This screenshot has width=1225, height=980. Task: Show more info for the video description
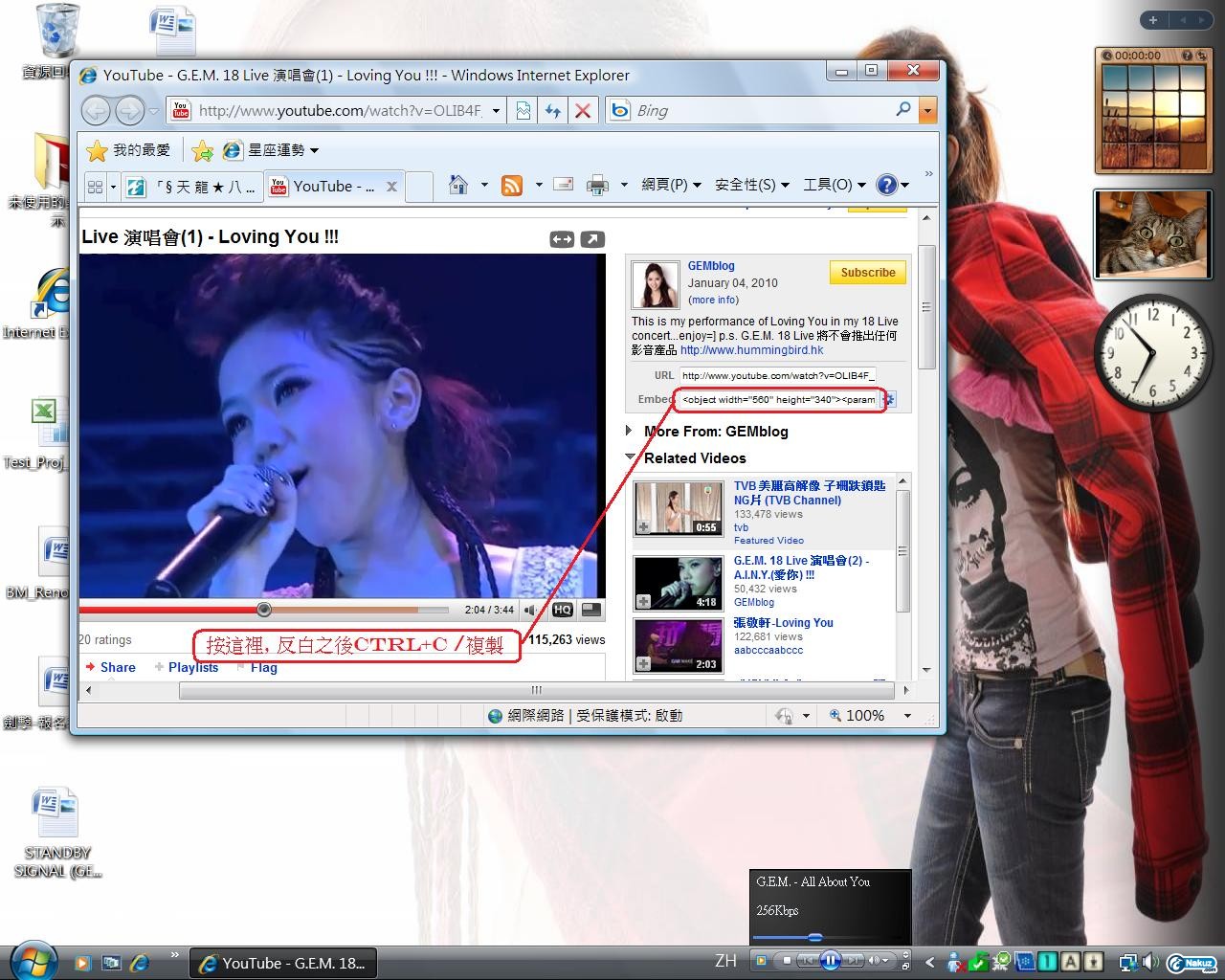(713, 300)
